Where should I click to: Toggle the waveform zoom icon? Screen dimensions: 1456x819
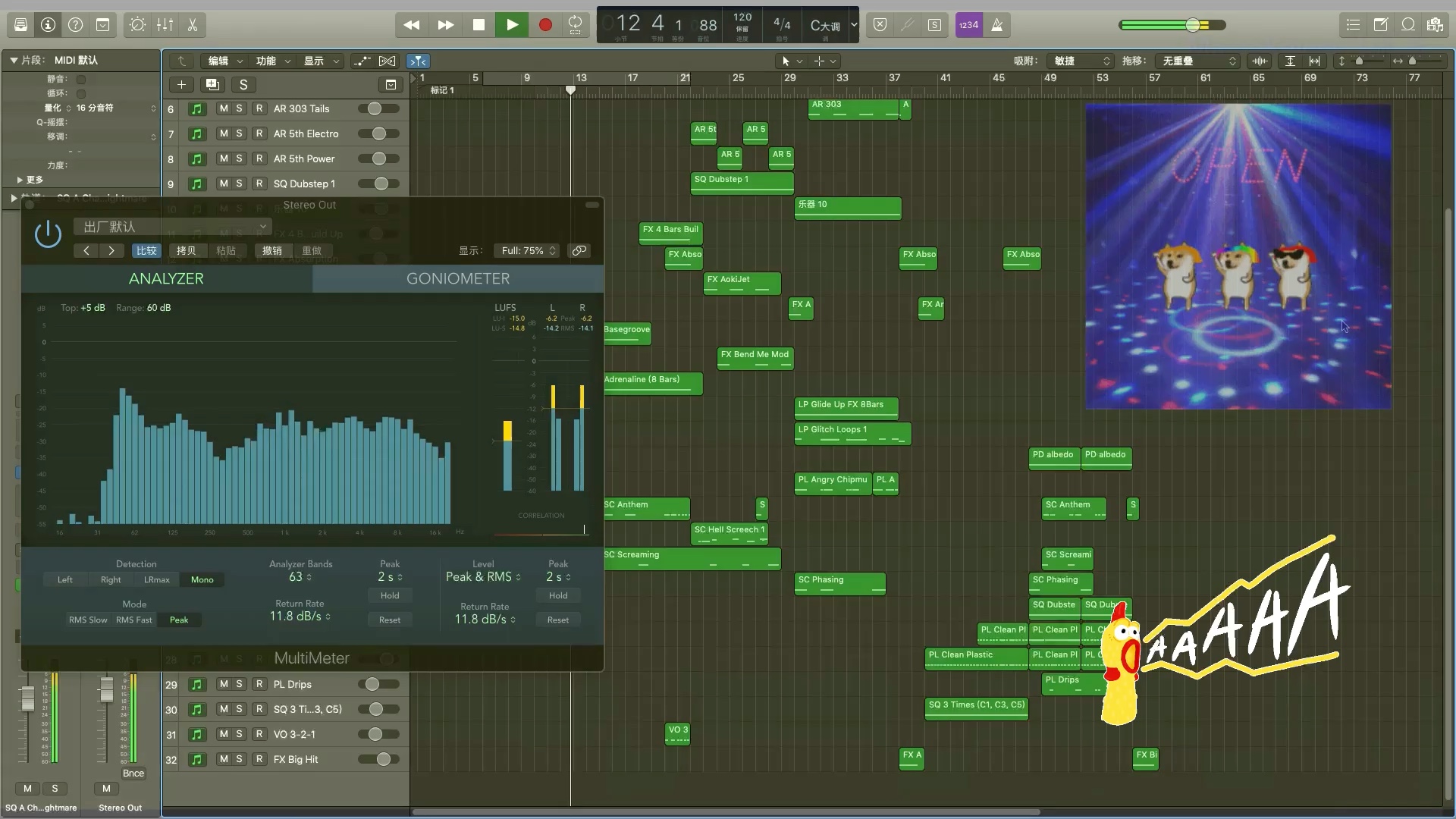point(1260,61)
